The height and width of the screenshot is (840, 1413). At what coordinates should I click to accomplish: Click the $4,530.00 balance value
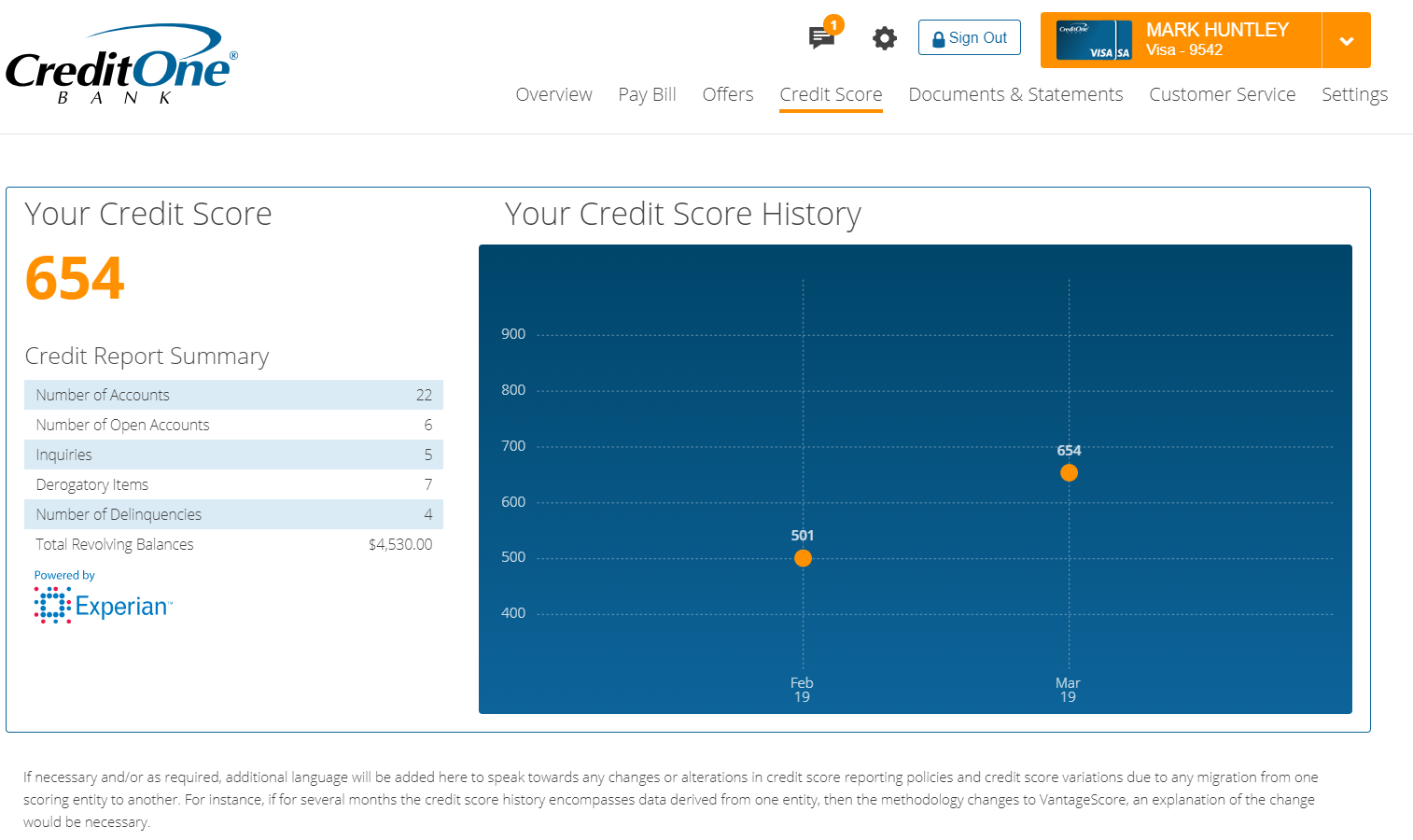tap(400, 544)
